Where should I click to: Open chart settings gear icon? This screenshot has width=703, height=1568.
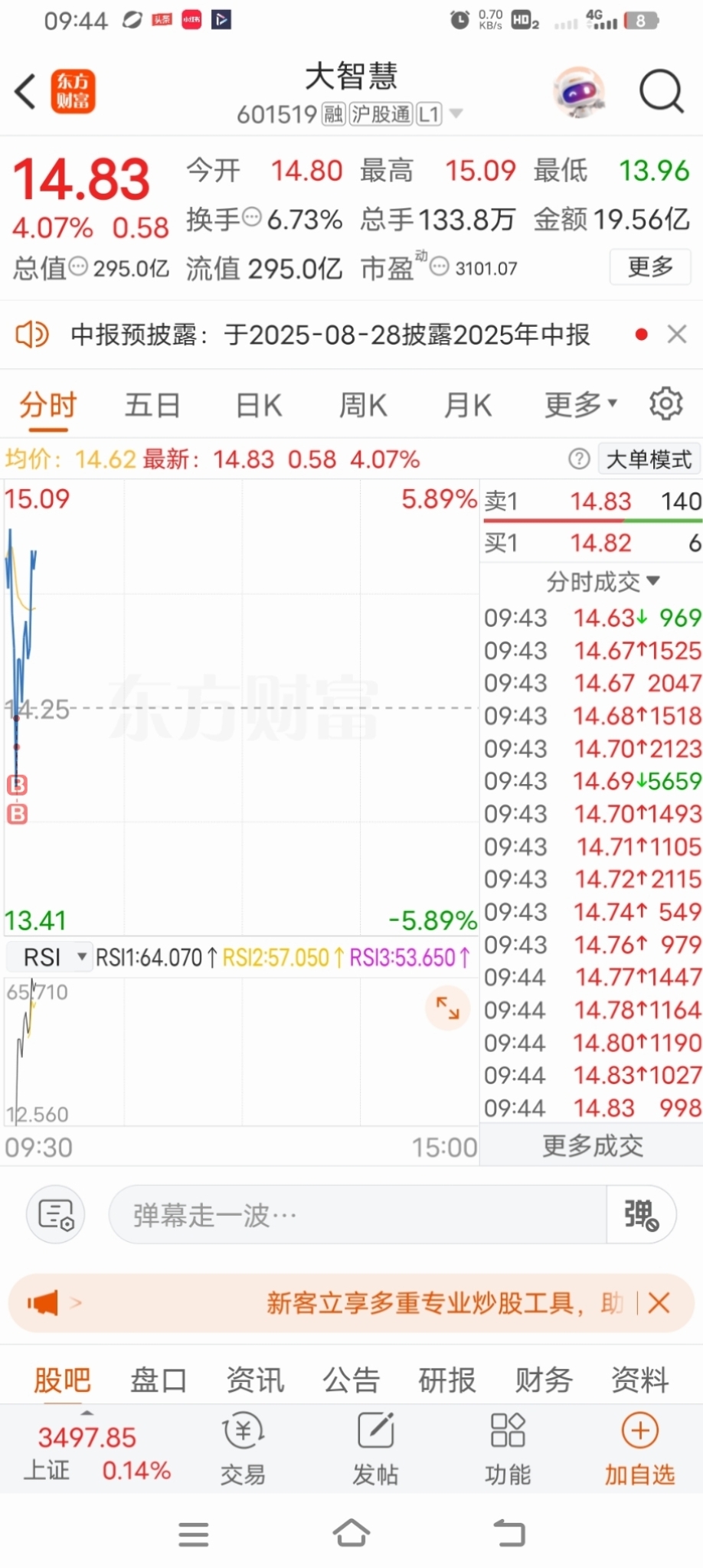(x=665, y=403)
